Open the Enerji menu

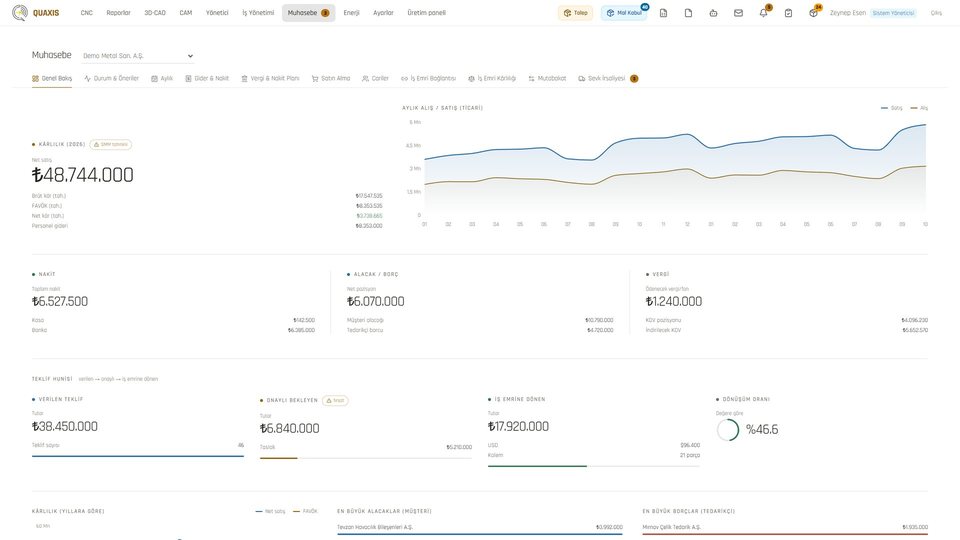click(351, 13)
